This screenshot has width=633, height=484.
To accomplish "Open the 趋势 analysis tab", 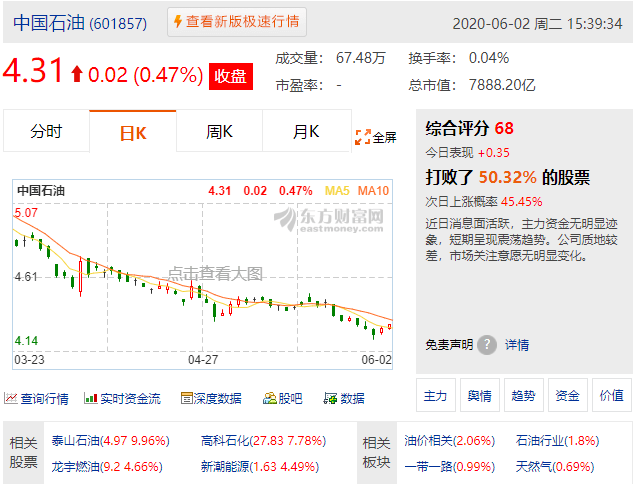I will 524,395.
